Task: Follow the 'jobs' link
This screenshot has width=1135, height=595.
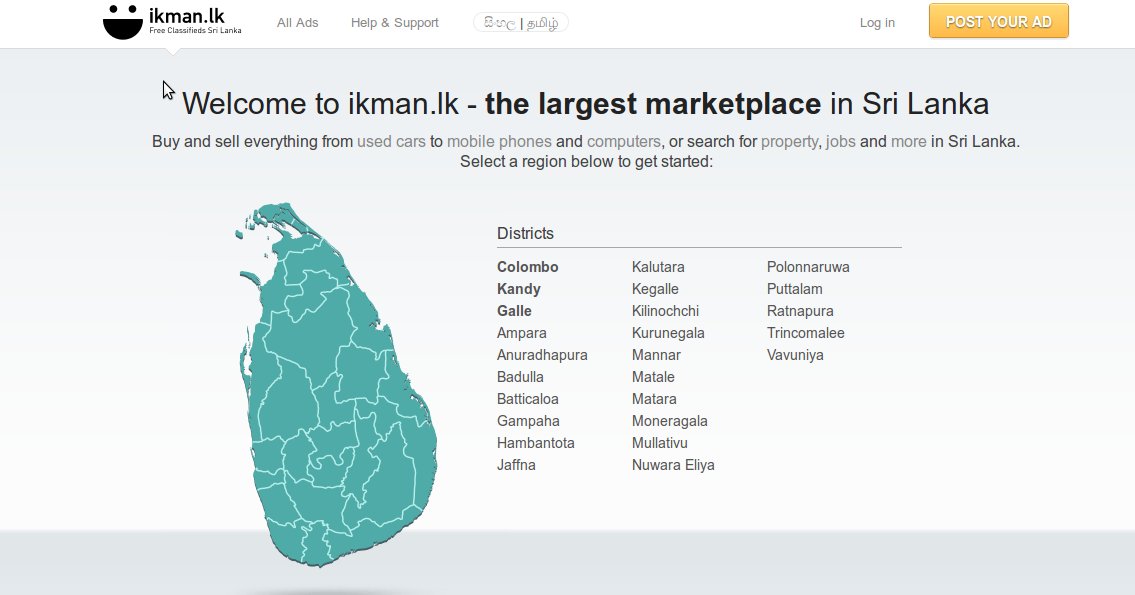Action: (x=840, y=141)
